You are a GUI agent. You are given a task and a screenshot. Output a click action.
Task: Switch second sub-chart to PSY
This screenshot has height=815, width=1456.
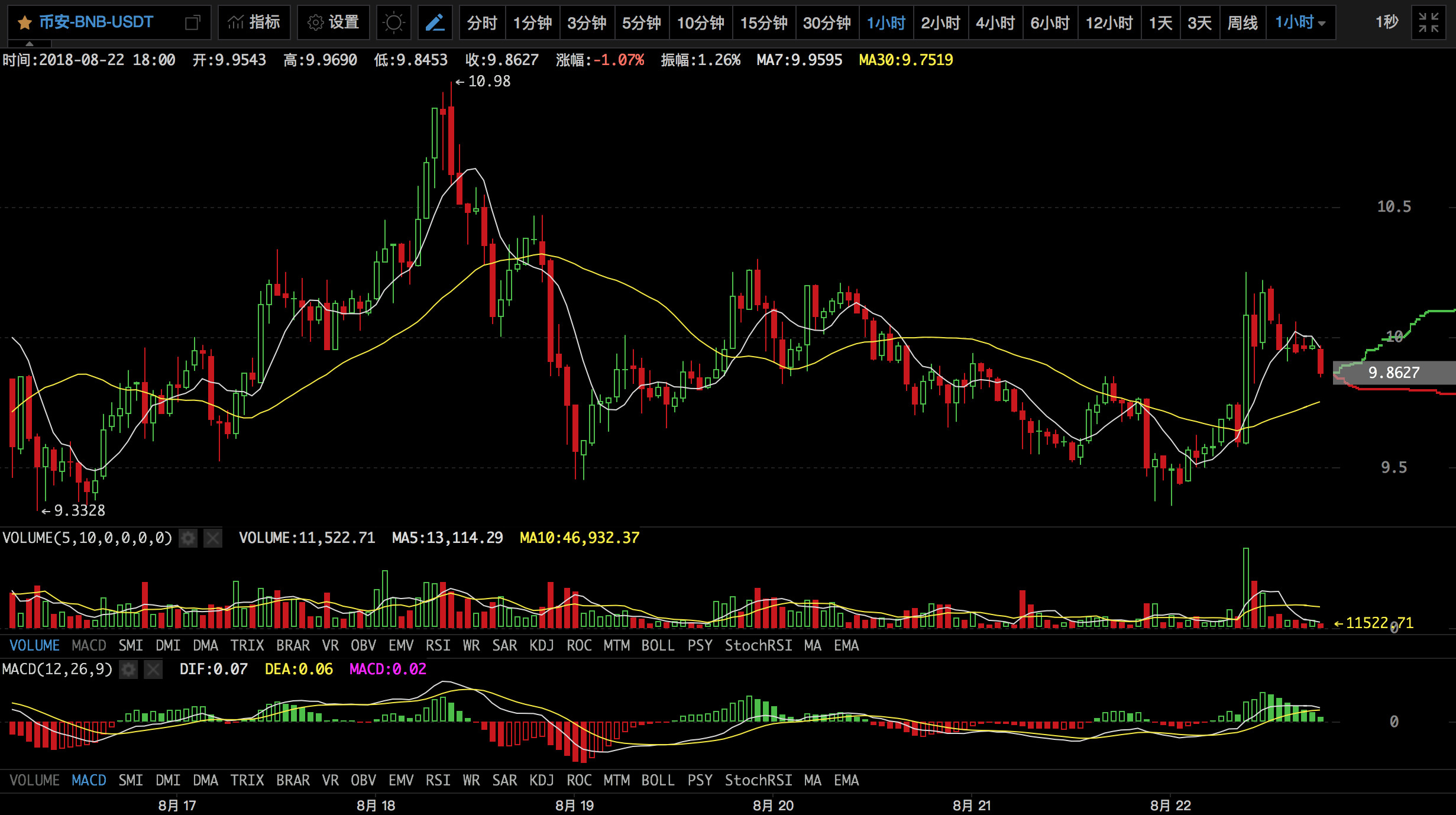[700, 780]
